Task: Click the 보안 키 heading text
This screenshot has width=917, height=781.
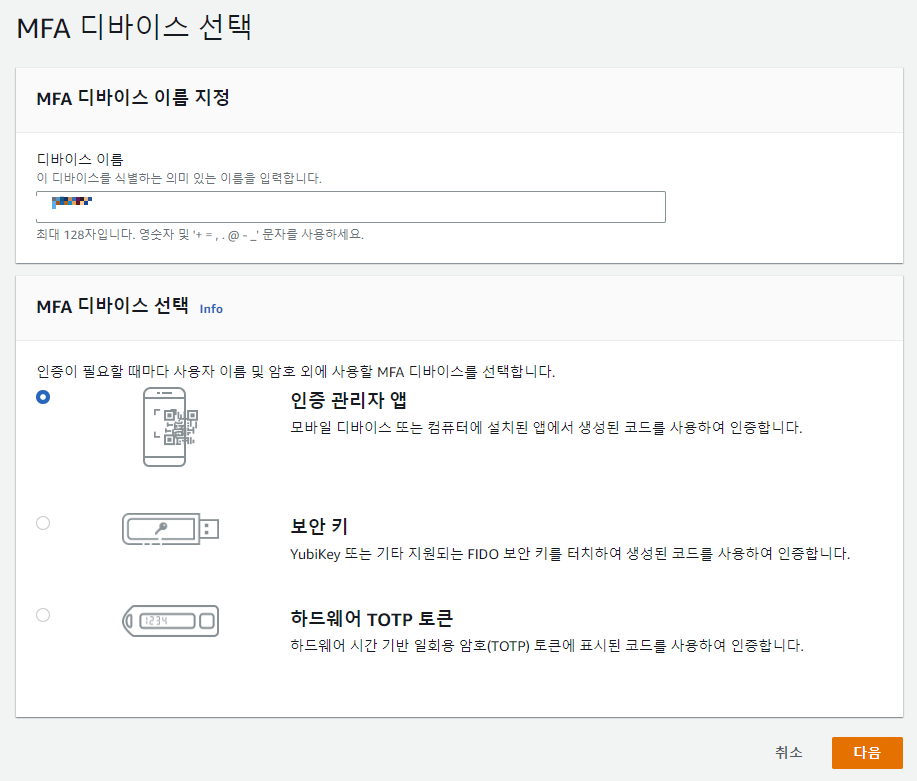Action: tap(319, 526)
